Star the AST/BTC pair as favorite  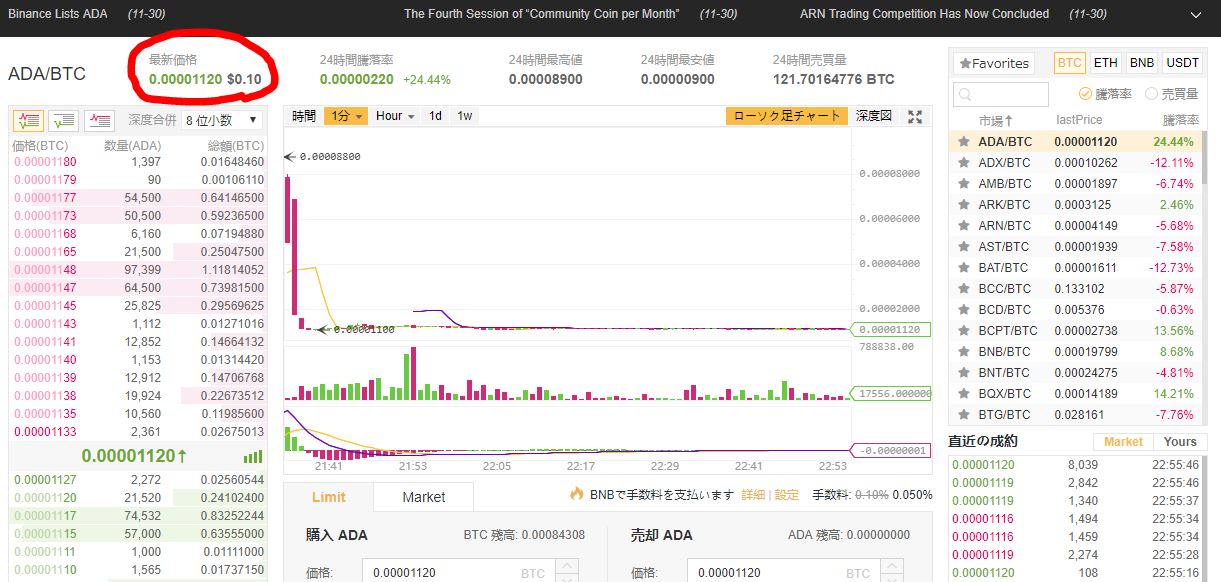964,247
